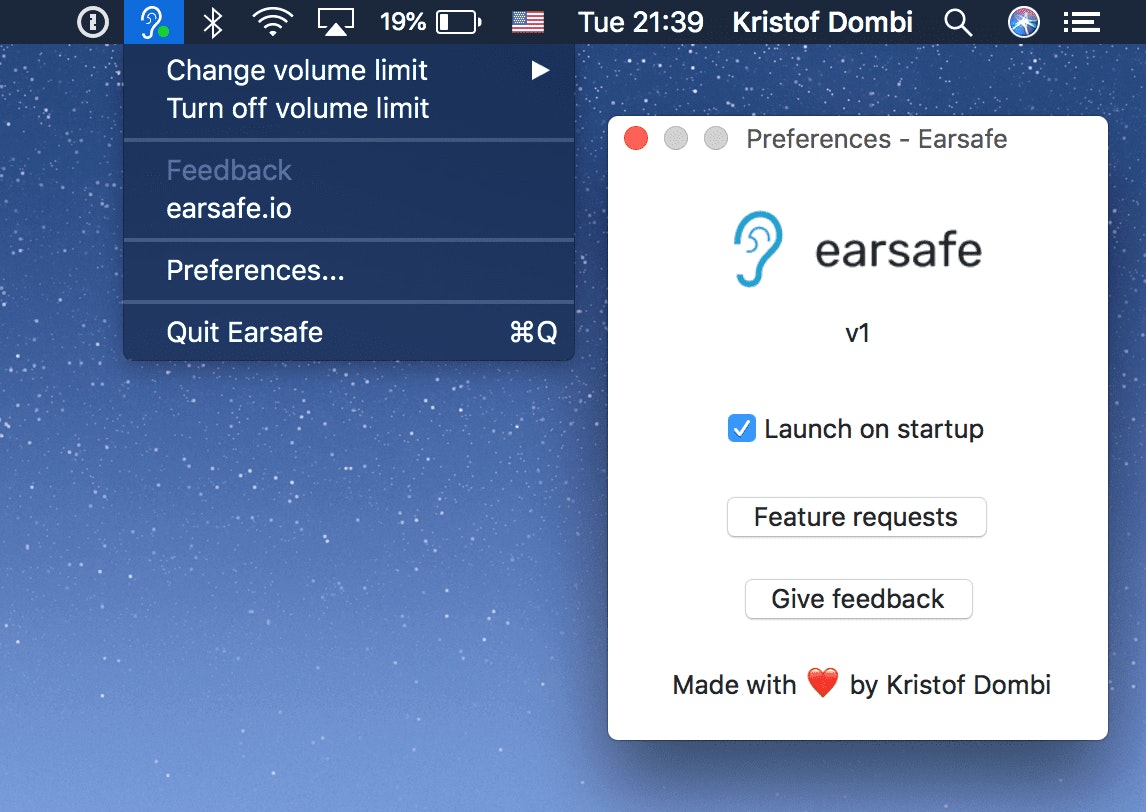The height and width of the screenshot is (812, 1146).
Task: Launch Siri from the menu bar
Action: [x=1023, y=22]
